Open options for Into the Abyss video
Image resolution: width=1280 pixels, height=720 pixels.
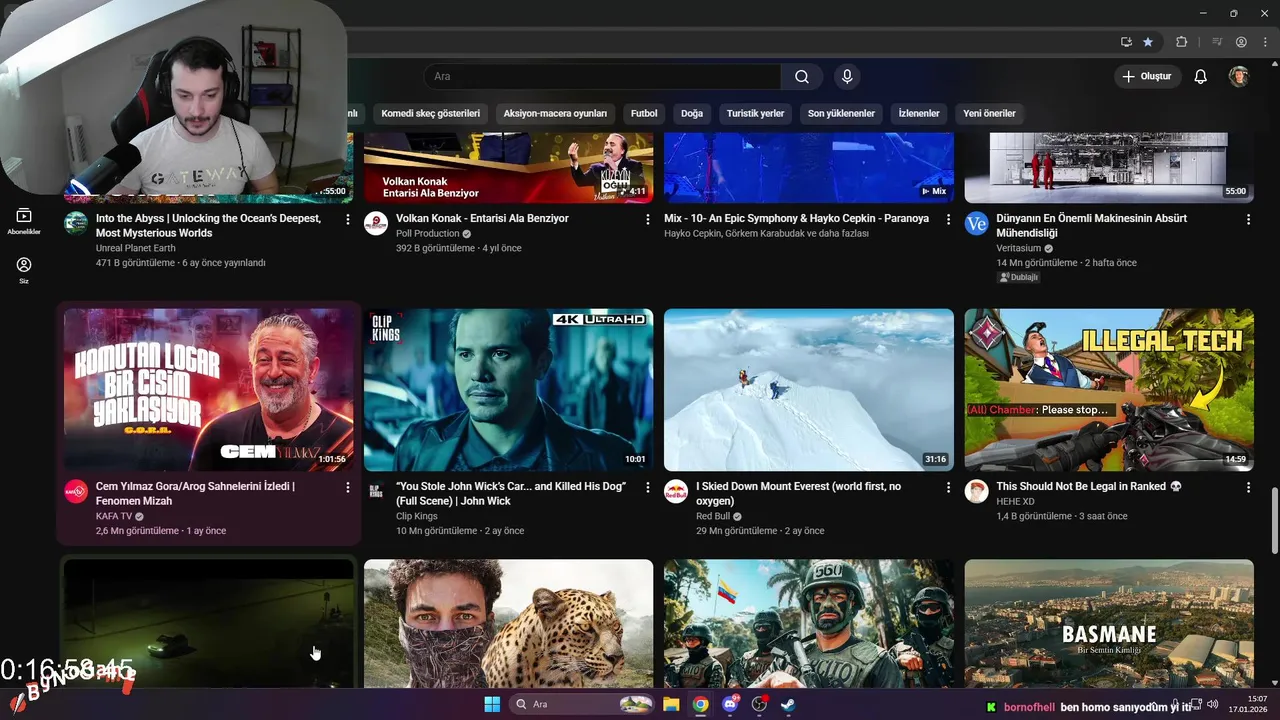[348, 219]
